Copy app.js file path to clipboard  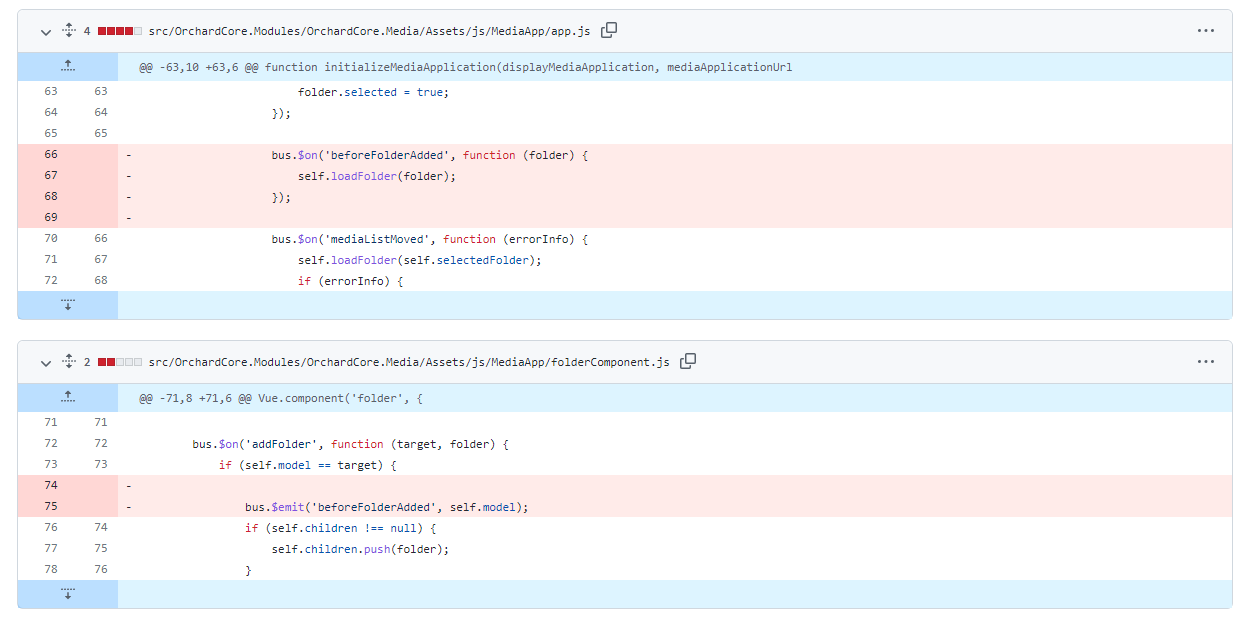point(609,30)
